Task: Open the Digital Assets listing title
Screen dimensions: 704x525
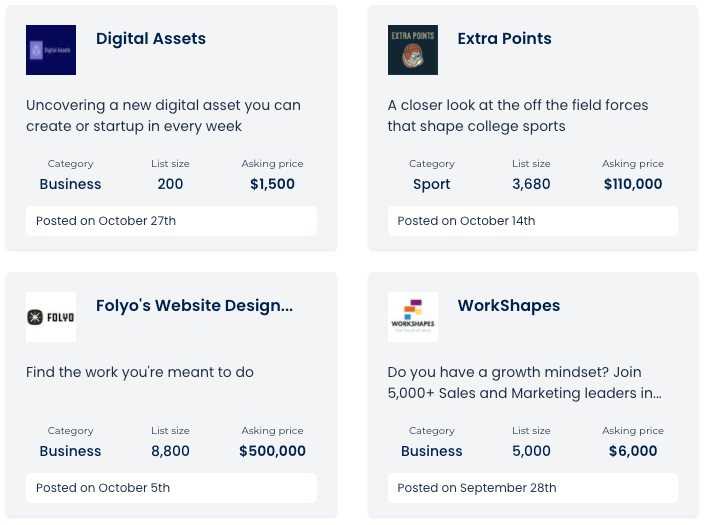Action: [151, 39]
